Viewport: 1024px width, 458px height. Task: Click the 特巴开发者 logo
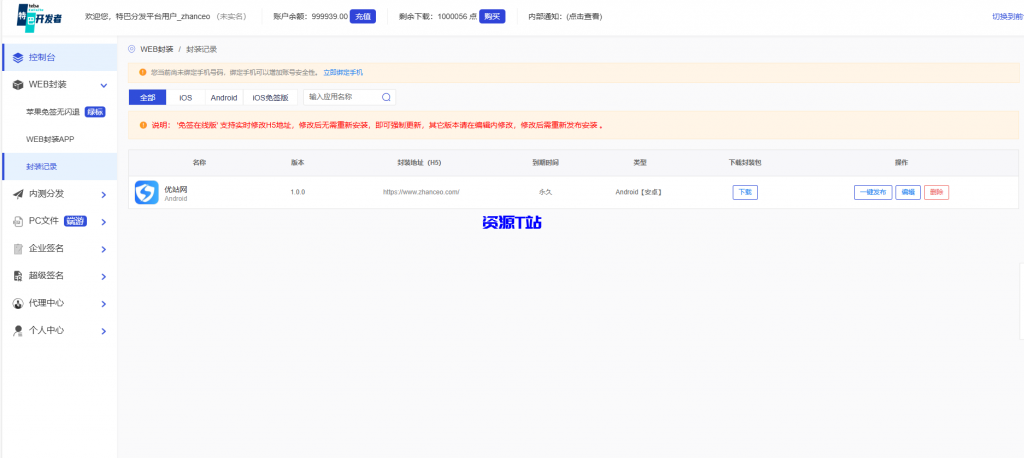[39, 17]
